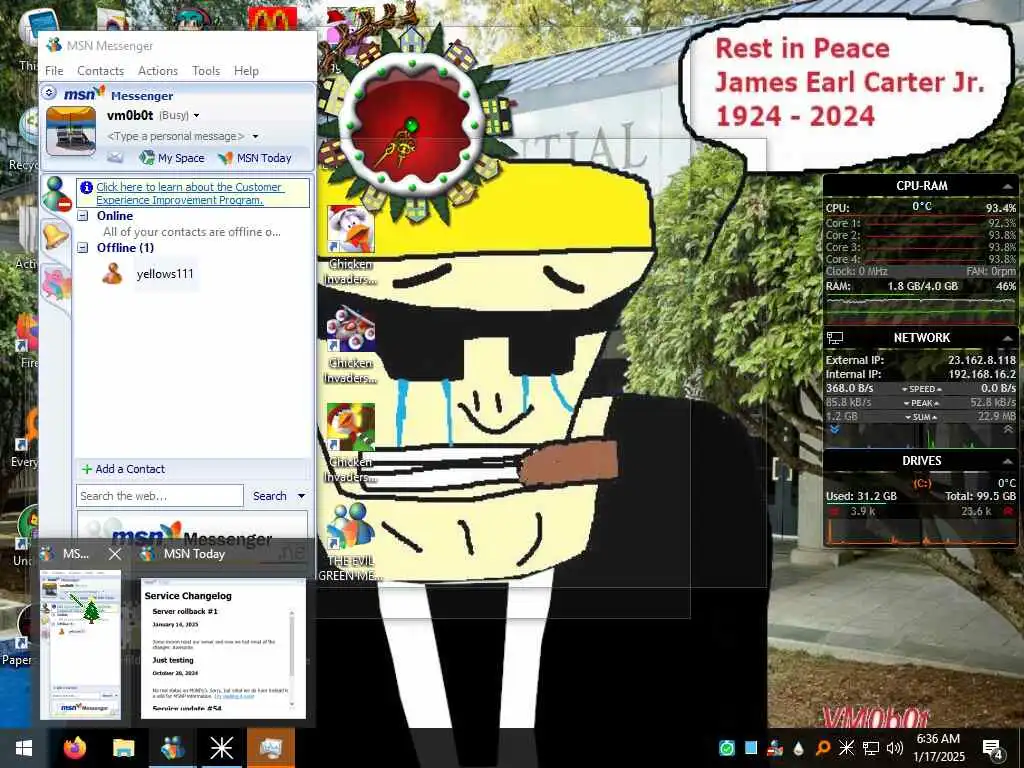Select the MSN Today taskbar preview thumbnail
The height and width of the screenshot is (768, 1024).
[x=223, y=648]
